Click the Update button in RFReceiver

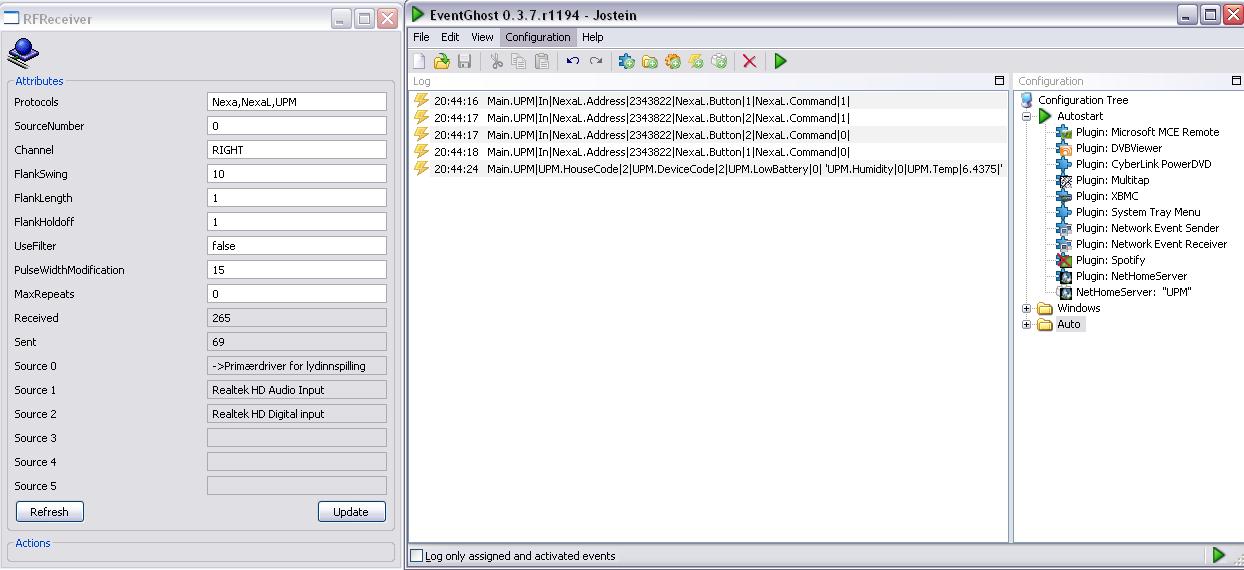coord(351,511)
